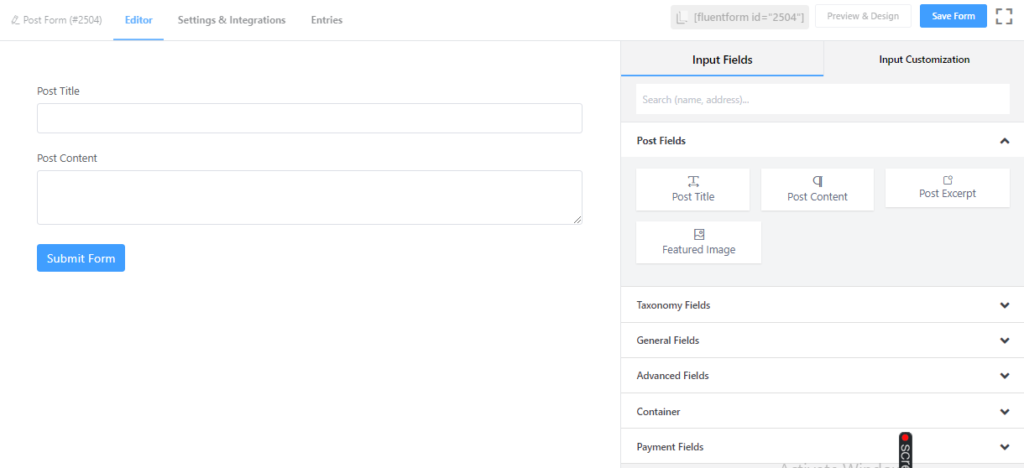Click the Post Form (#2504) title
1024x468 pixels.
point(62,20)
